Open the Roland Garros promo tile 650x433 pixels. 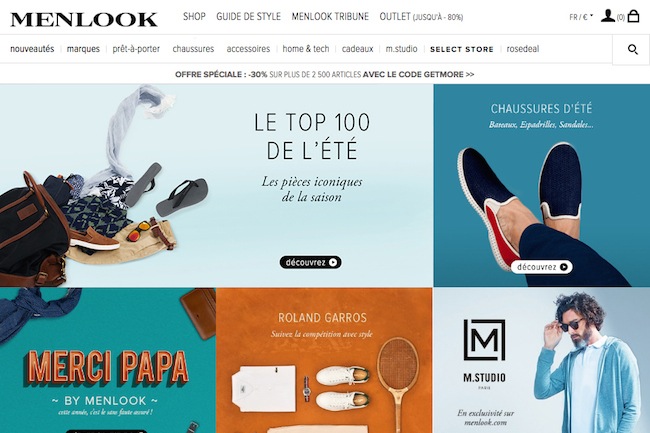(x=324, y=360)
